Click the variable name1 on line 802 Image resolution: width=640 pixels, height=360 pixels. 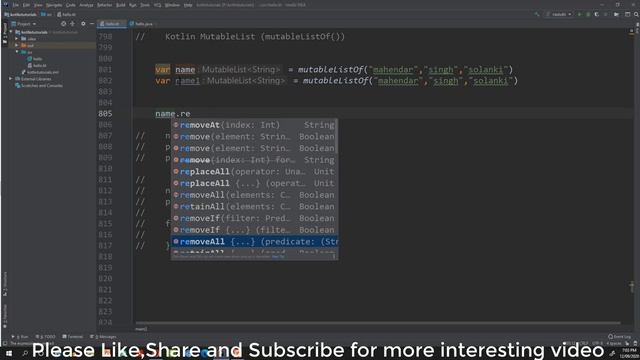pos(187,81)
